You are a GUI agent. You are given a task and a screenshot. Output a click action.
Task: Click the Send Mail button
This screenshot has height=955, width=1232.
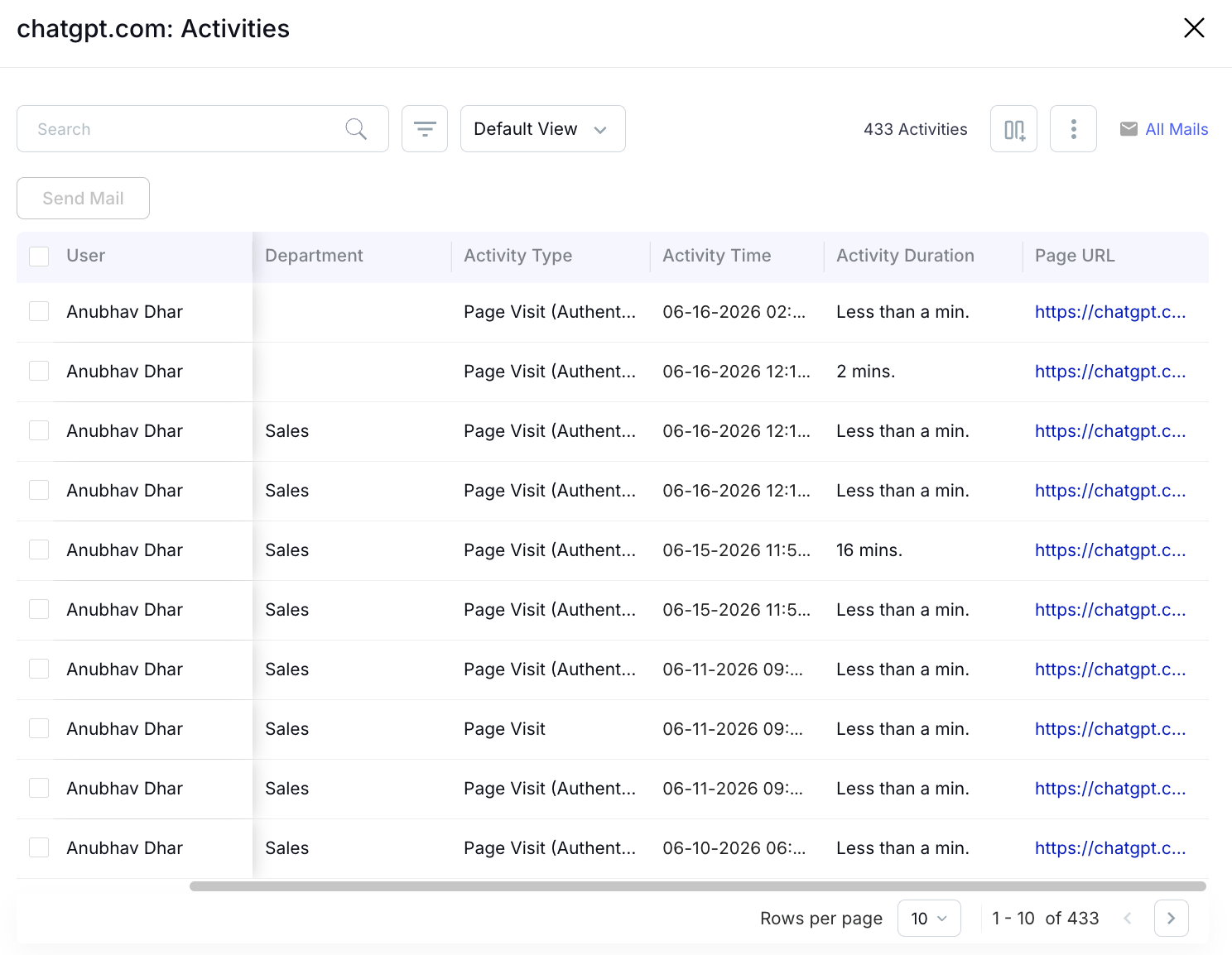tap(83, 199)
